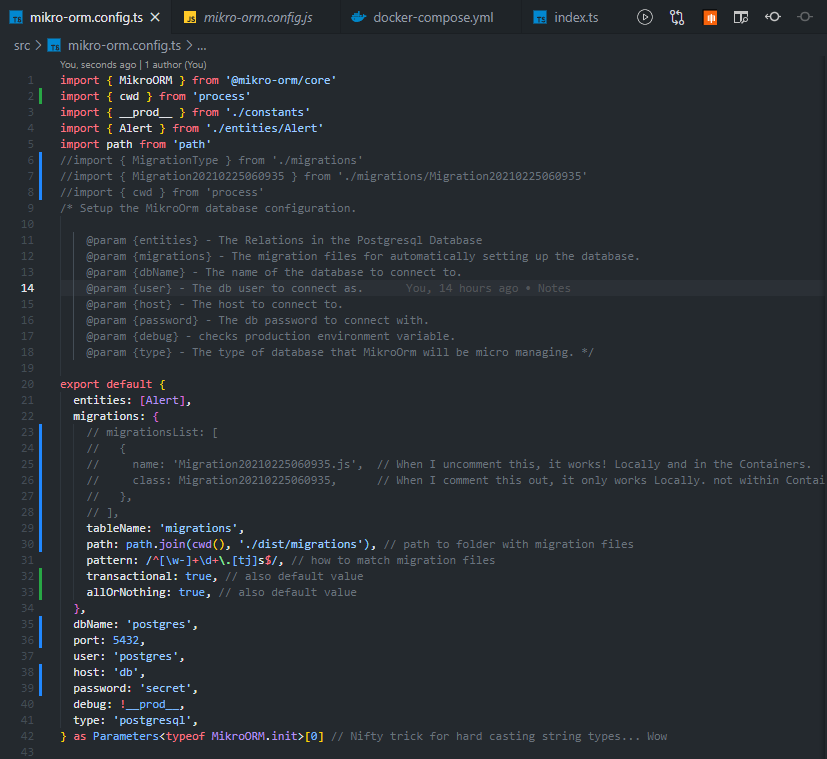
Task: Click the TypeScript icon on the mikro-orm.config.ts tab
Action: [17, 16]
